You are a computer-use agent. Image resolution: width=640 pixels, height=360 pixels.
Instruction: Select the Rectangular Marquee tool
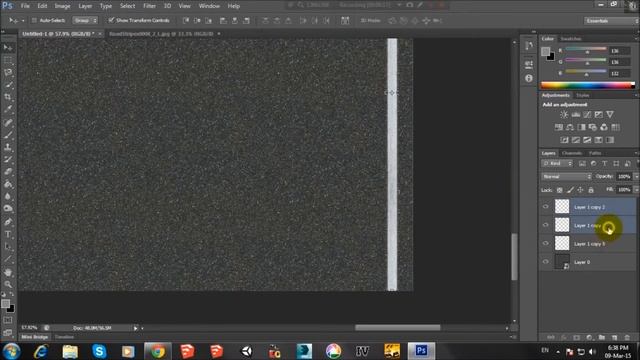(x=8, y=60)
